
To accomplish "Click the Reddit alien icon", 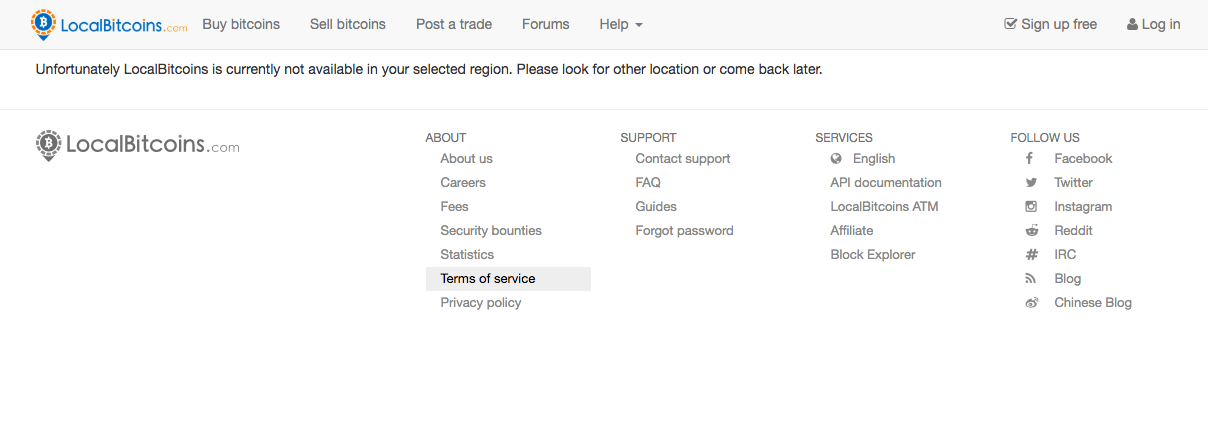I will coord(1031,231).
